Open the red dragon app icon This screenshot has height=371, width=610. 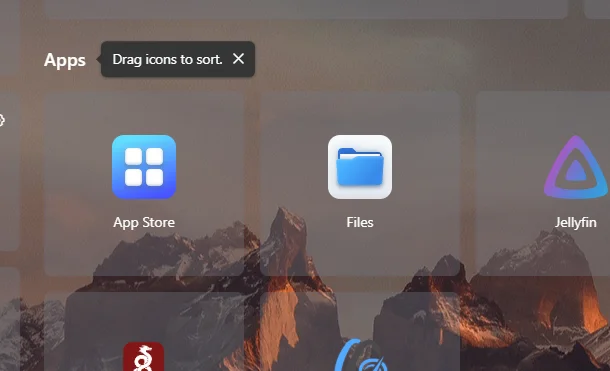(144, 357)
